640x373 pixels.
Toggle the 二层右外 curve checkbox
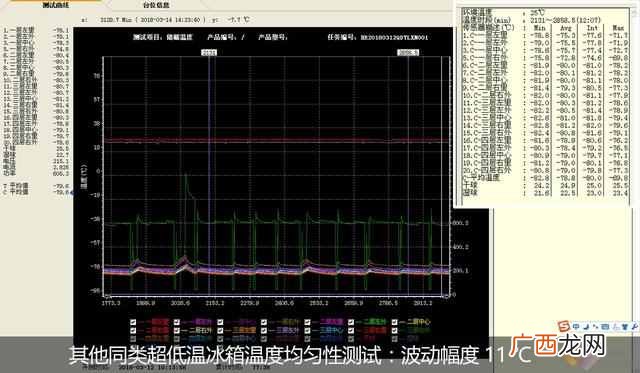point(176,330)
